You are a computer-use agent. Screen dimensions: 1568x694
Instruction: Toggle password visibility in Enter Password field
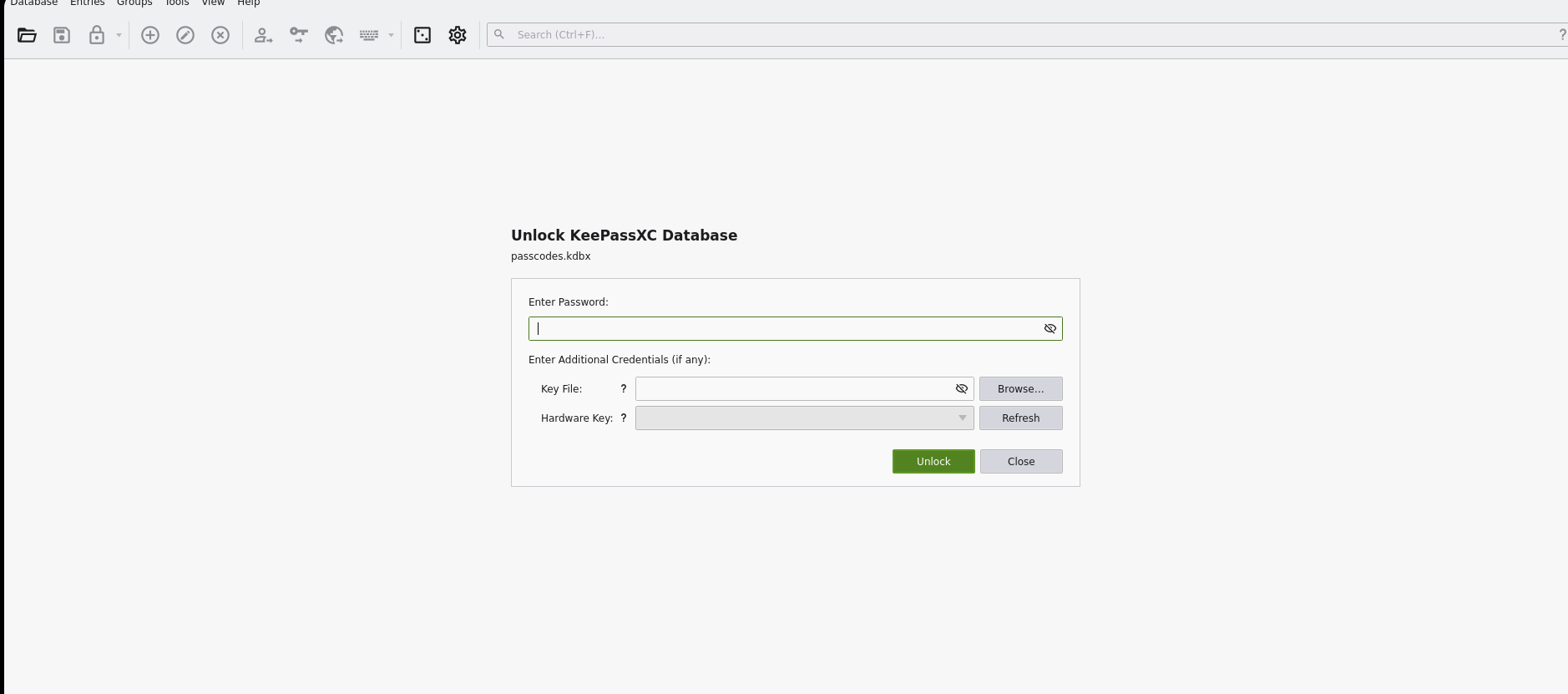click(x=1050, y=329)
